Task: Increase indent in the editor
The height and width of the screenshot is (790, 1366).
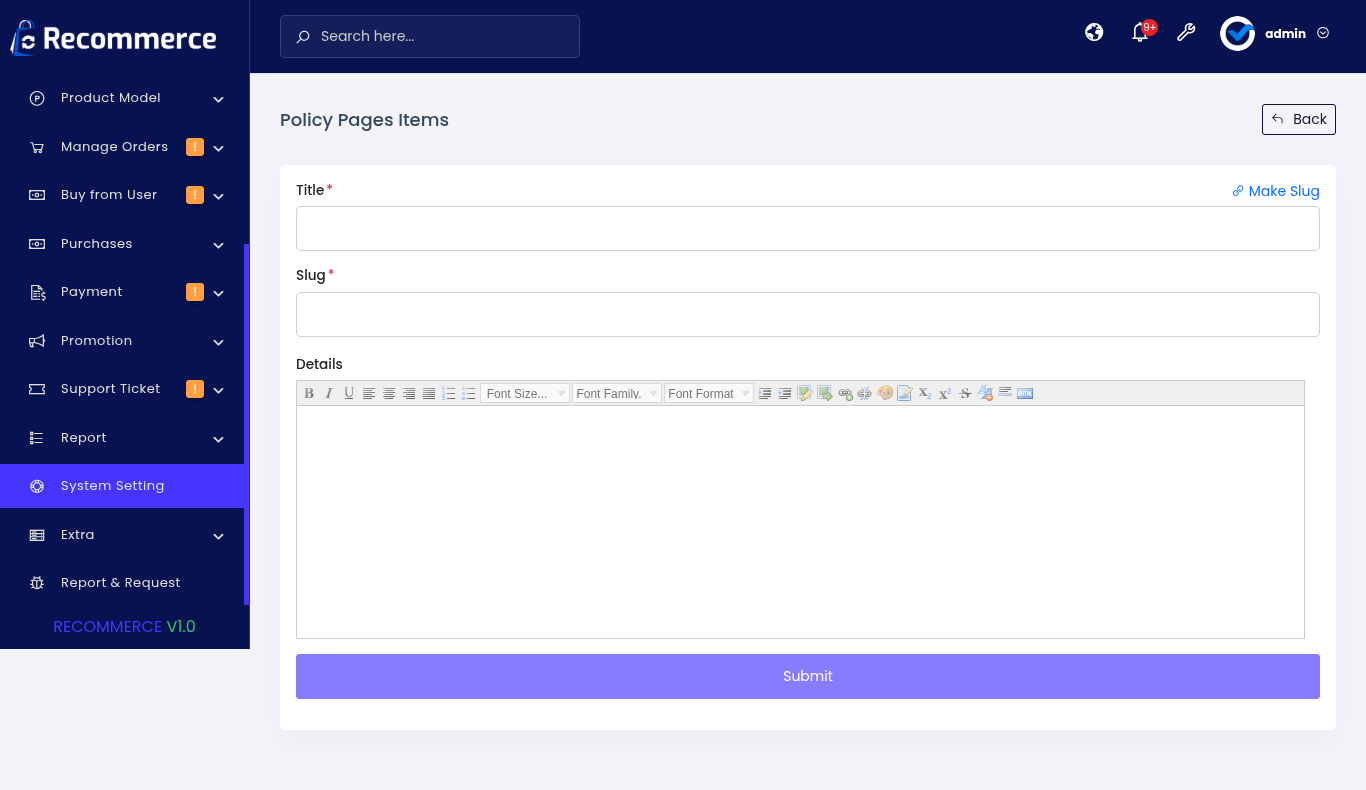Action: point(764,393)
